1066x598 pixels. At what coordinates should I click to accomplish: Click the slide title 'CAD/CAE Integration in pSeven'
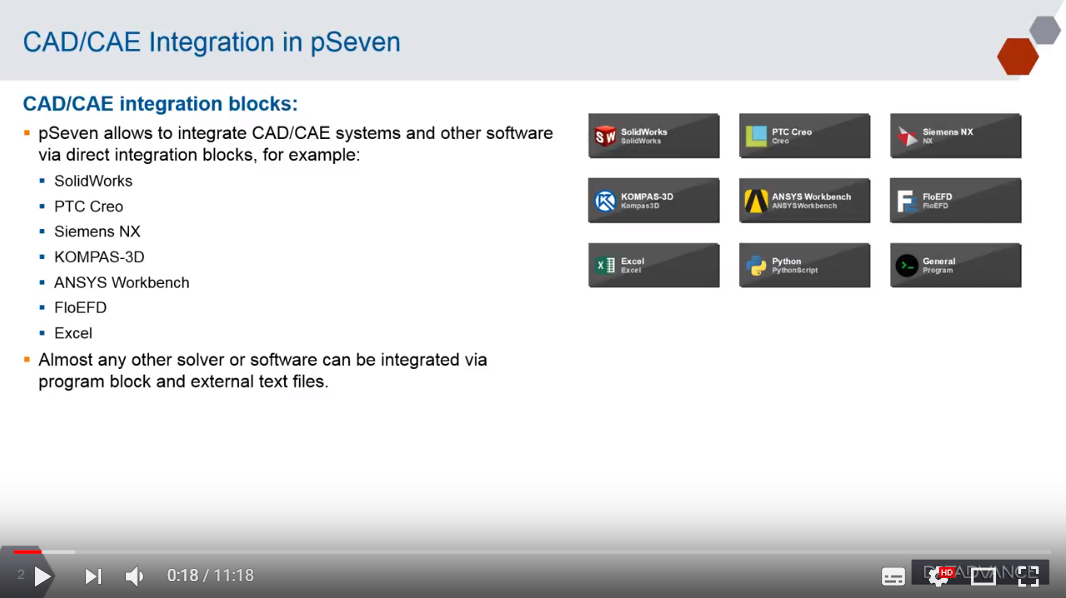pyautogui.click(x=211, y=42)
